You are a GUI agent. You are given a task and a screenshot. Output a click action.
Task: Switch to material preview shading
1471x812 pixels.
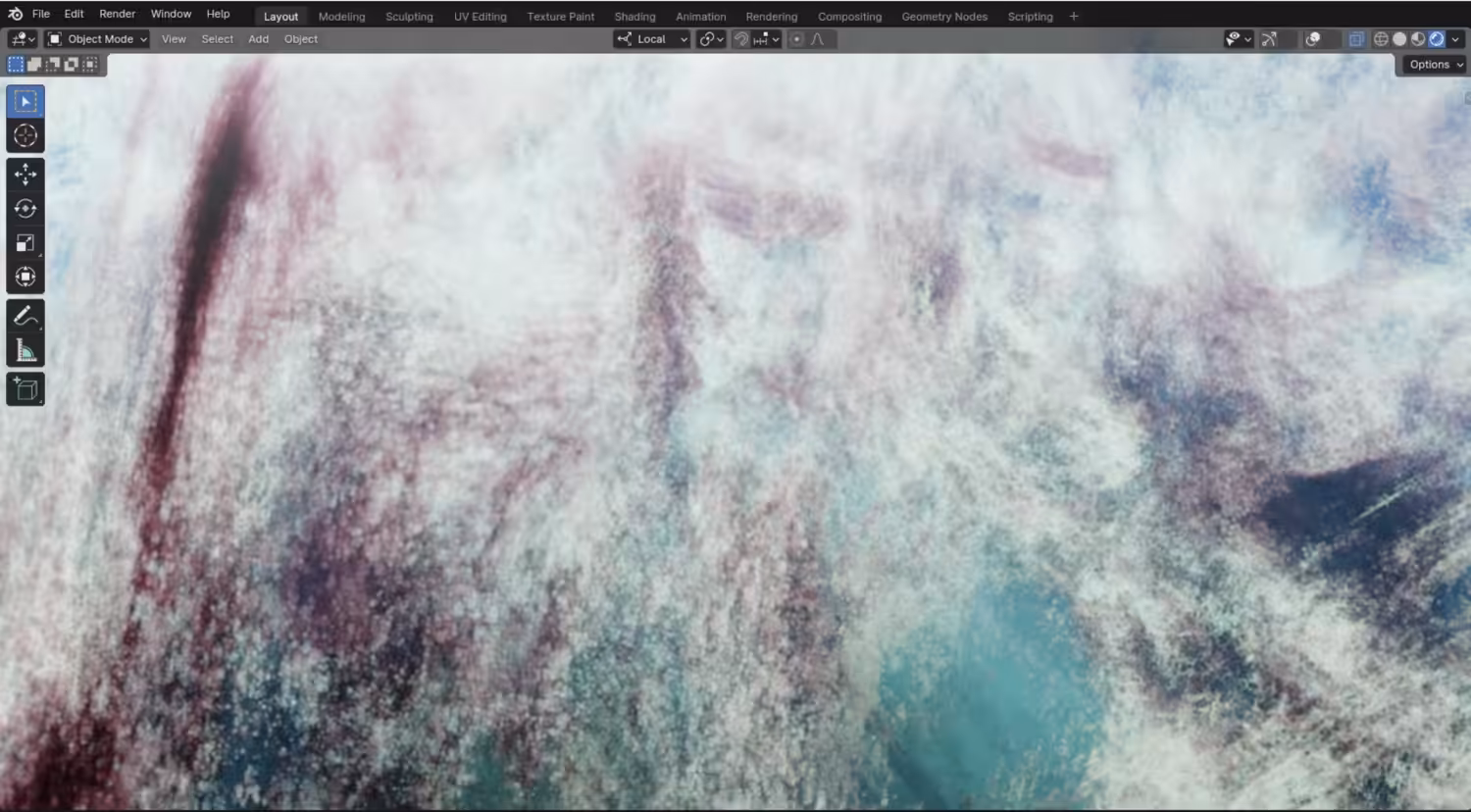[x=1418, y=39]
